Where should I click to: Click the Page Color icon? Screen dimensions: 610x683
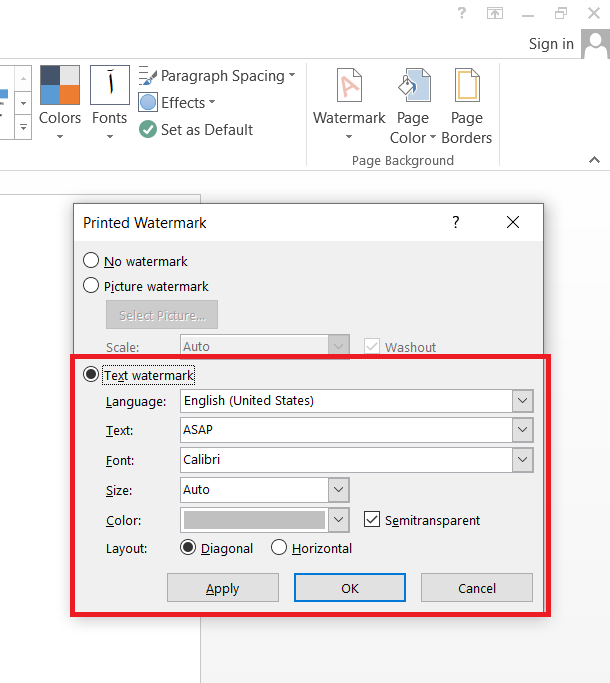coord(412,88)
